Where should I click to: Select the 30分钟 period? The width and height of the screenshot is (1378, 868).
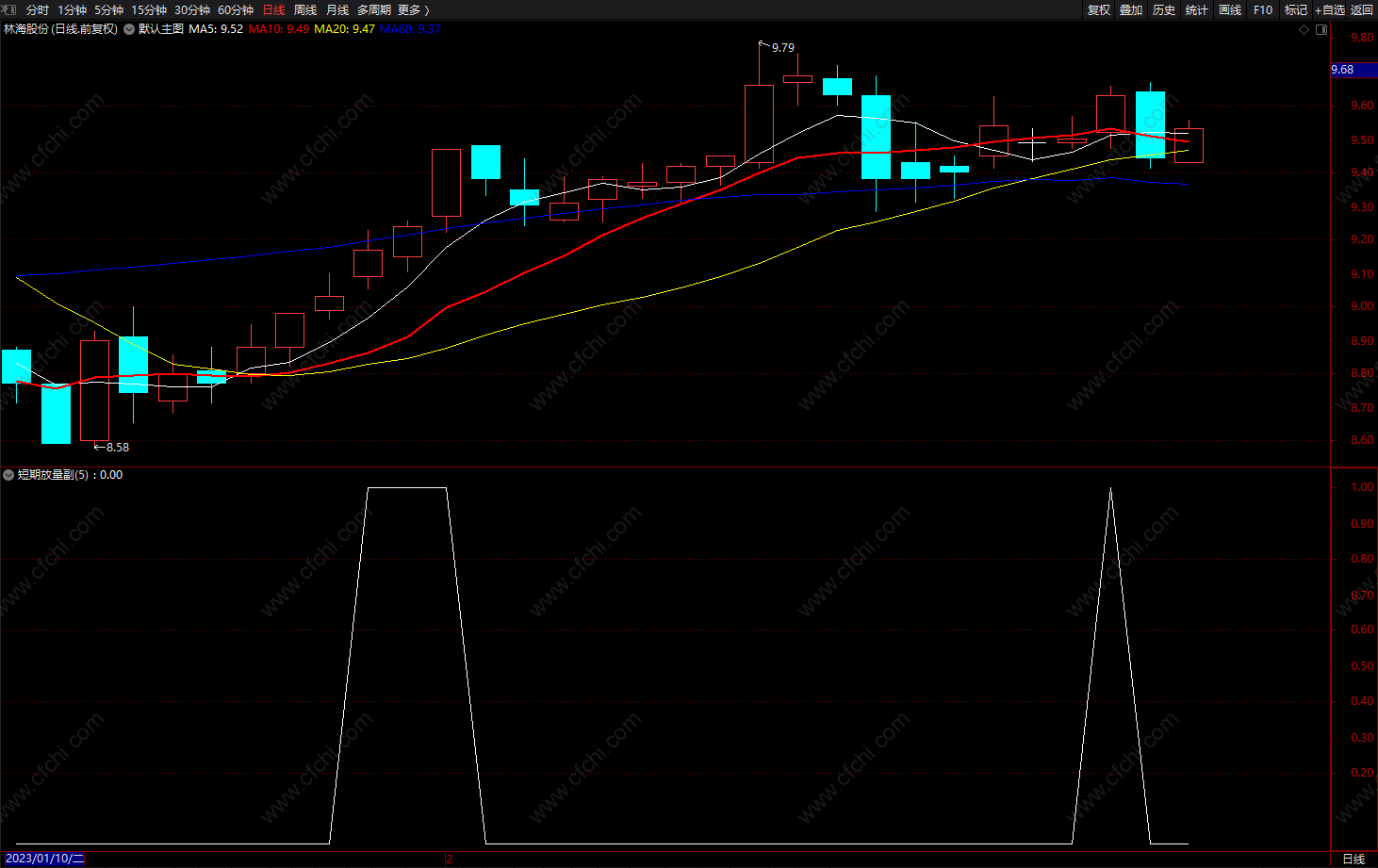point(192,10)
